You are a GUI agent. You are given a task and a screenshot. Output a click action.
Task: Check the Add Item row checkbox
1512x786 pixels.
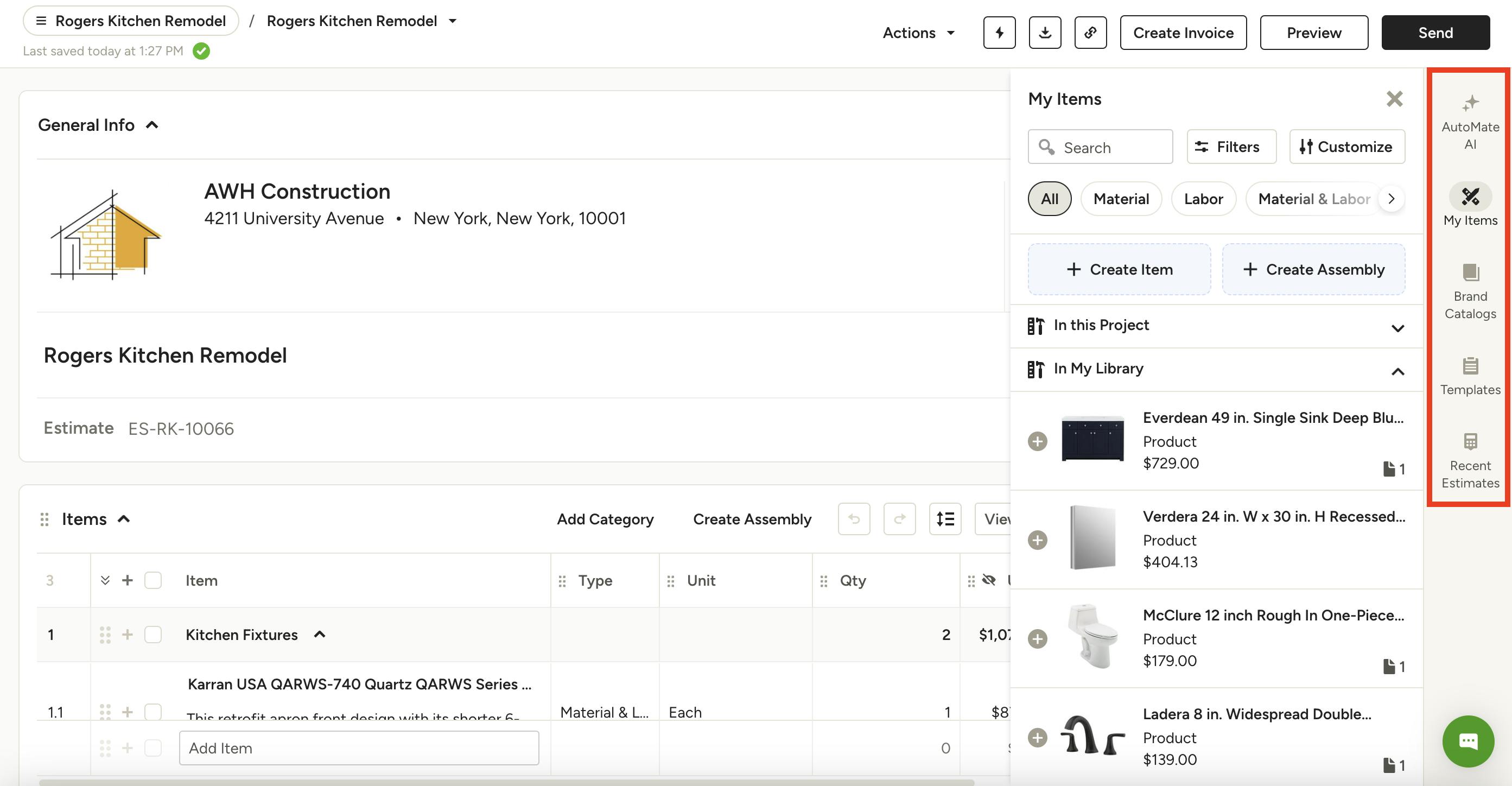[153, 747]
